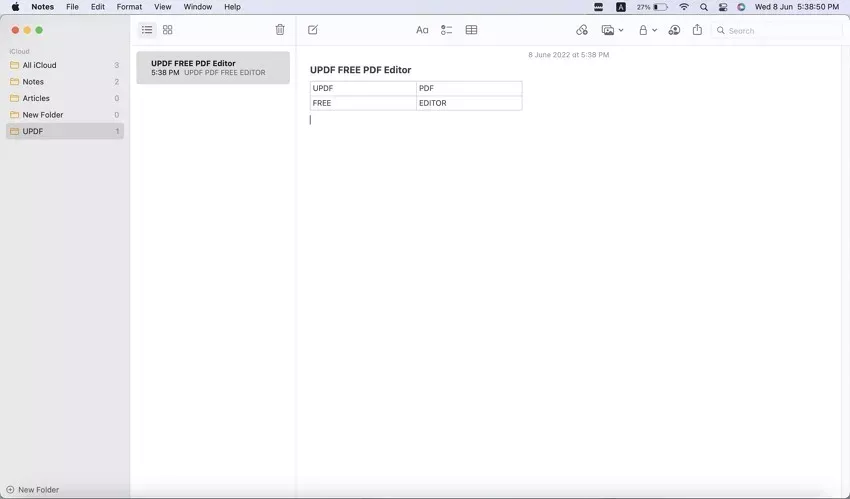Open the collaborate share-with-people icon
Image resolution: width=850 pixels, height=499 pixels.
[674, 30]
